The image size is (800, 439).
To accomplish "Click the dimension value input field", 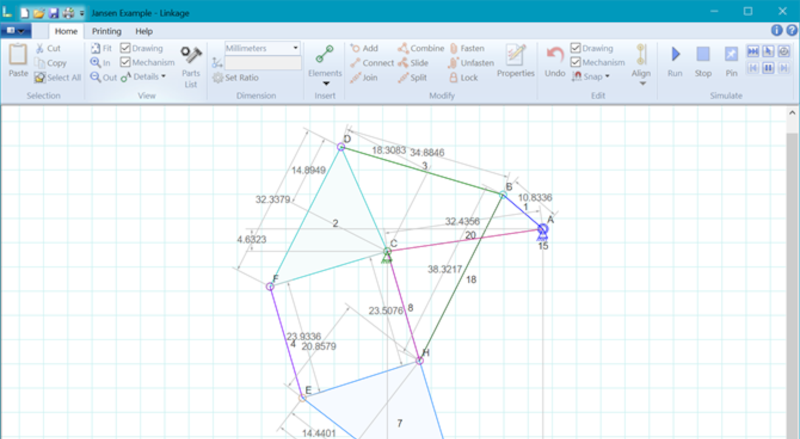I will [263, 62].
